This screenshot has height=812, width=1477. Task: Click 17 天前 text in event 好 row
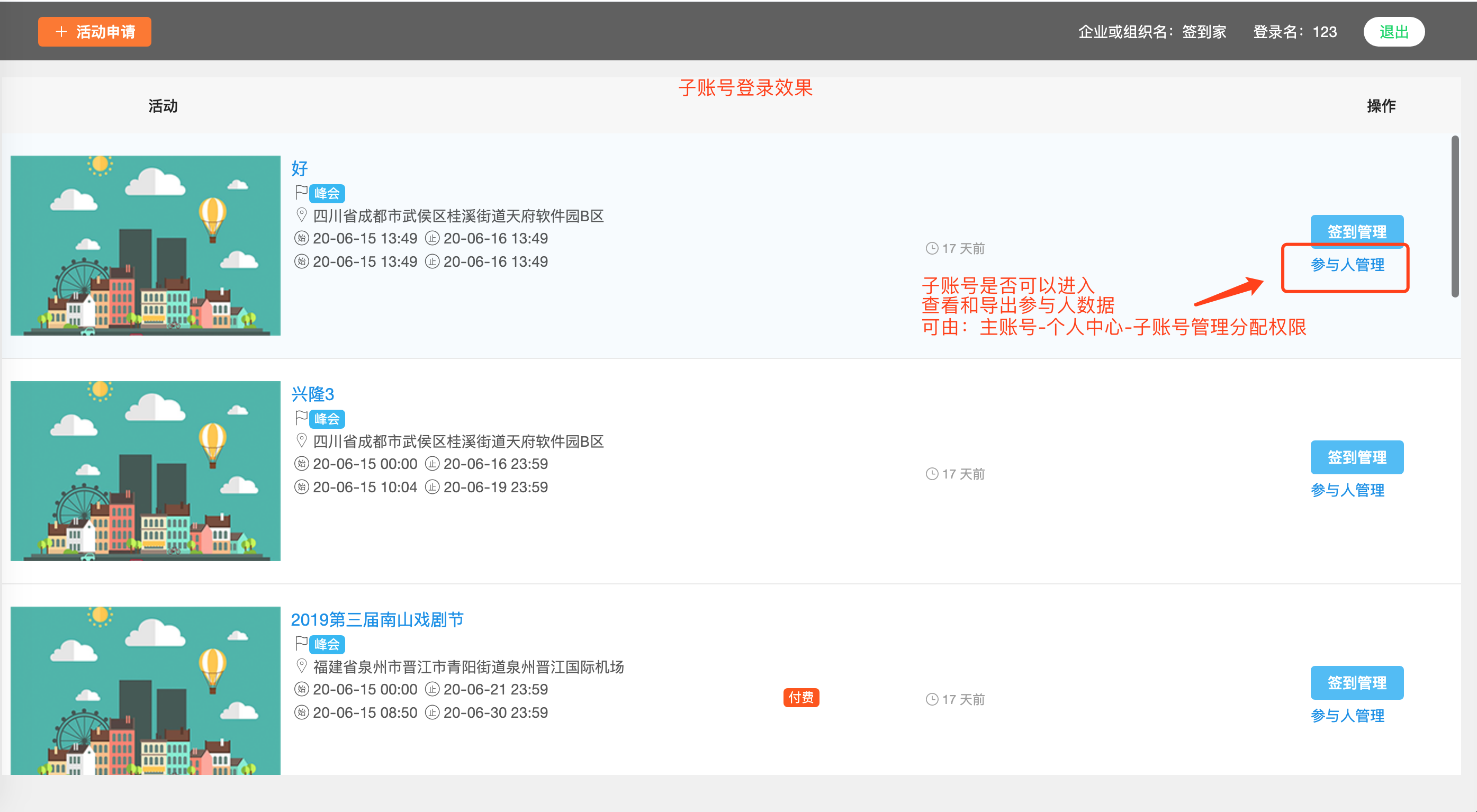click(963, 248)
